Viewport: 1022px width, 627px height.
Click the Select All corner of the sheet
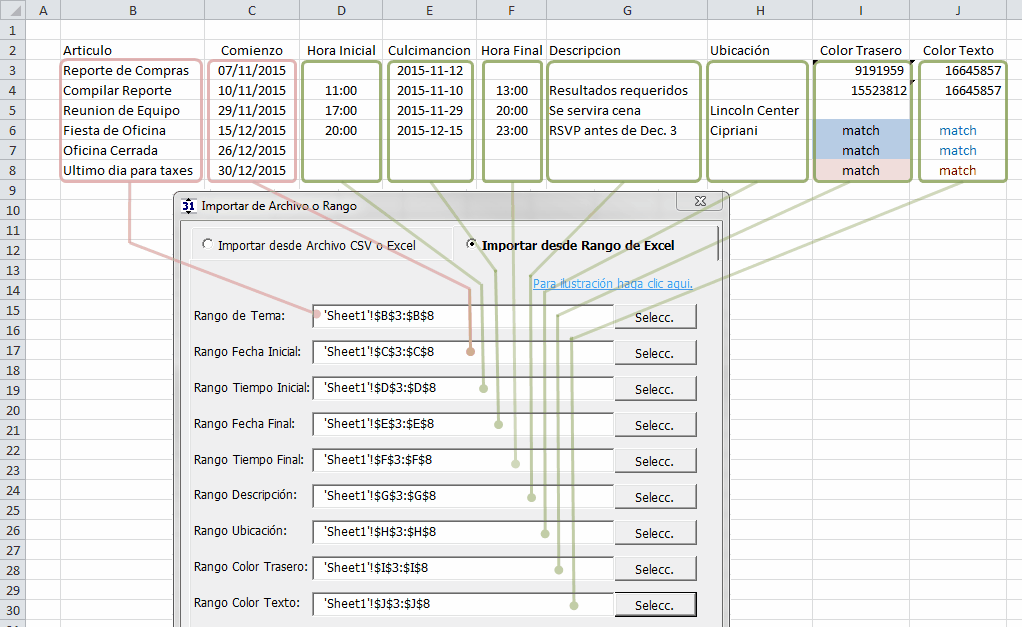pos(12,10)
